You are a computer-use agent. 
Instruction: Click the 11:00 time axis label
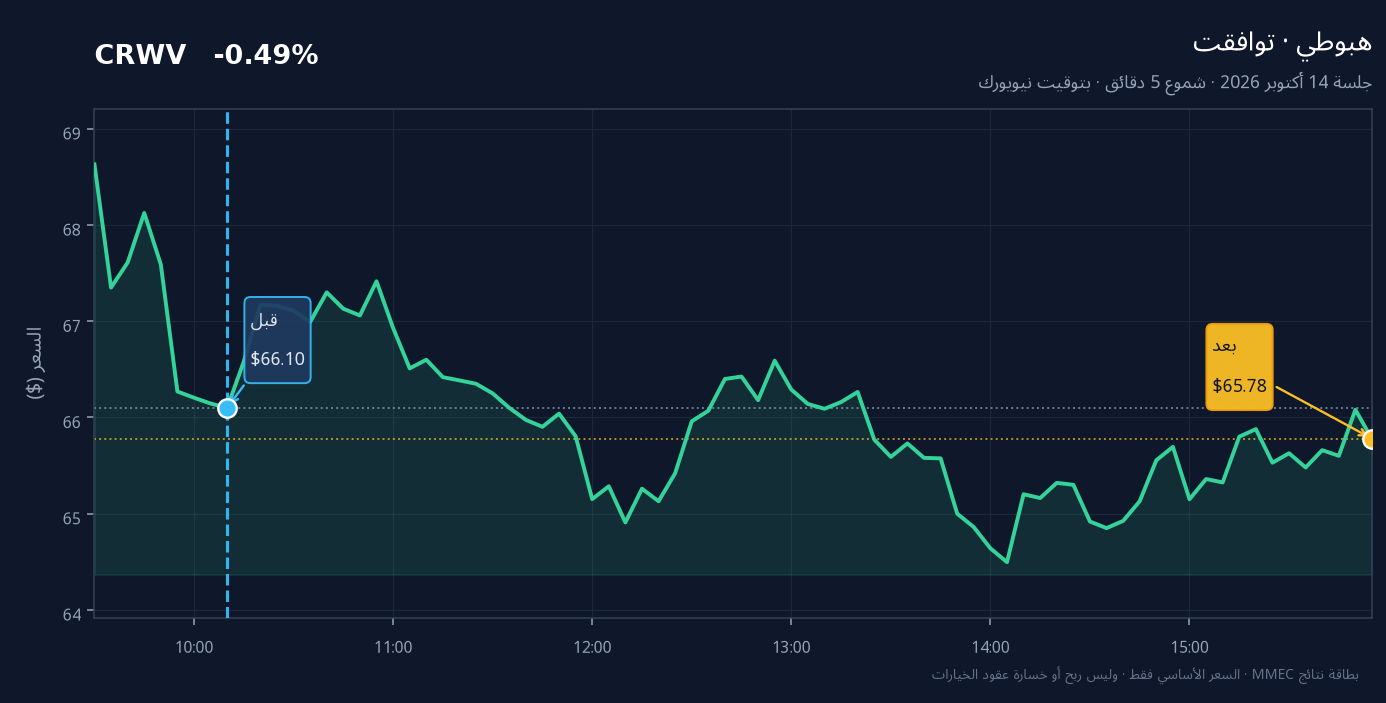393,647
